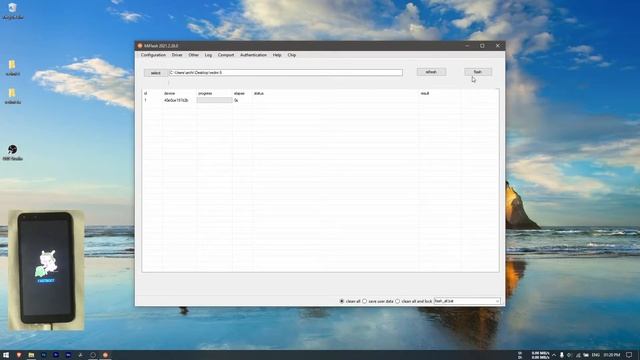Select device row 1 in the list
The image size is (640, 360).
point(320,100)
